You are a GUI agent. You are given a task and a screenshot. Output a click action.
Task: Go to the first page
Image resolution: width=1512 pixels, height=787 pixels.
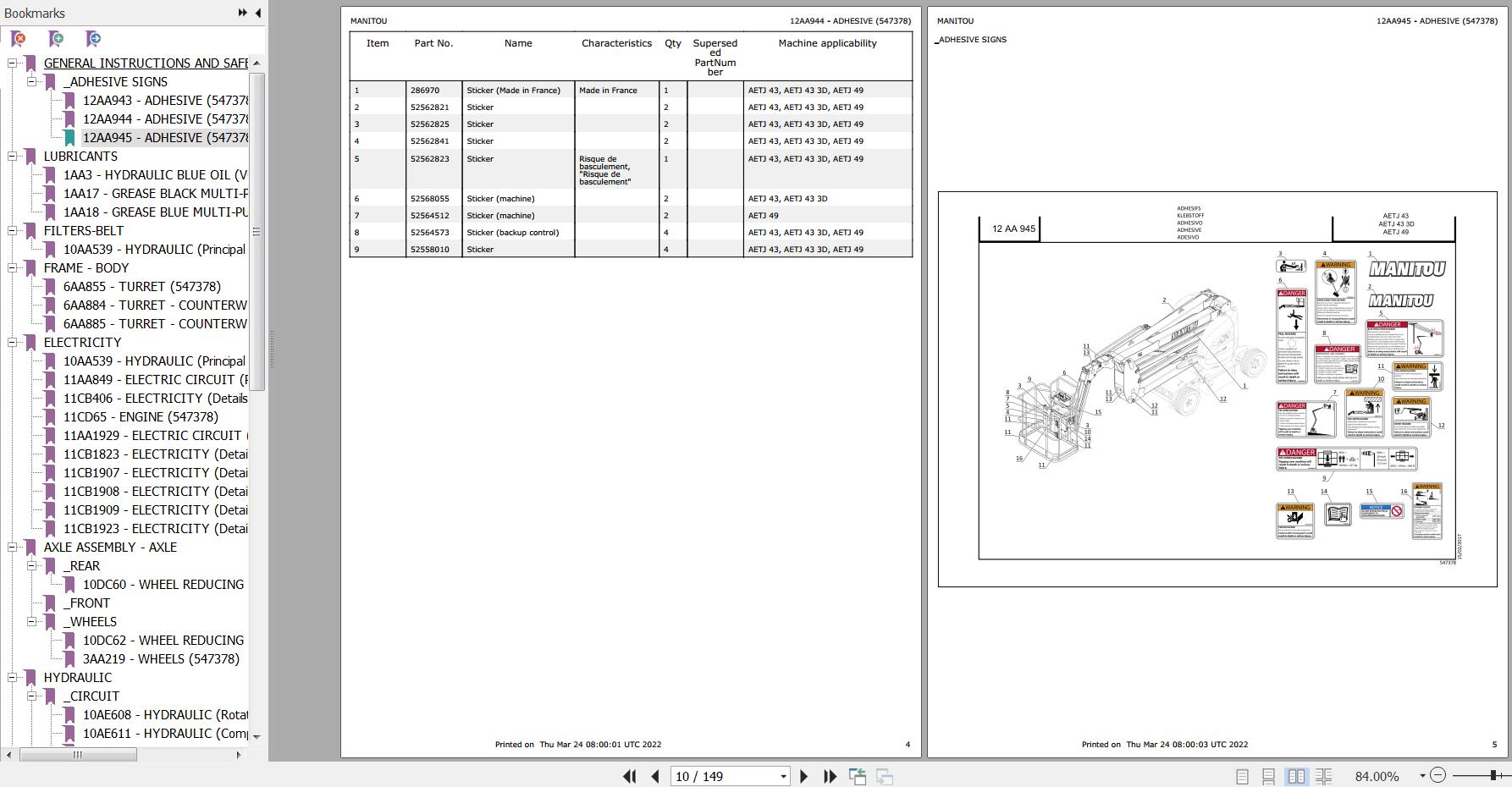point(629,776)
